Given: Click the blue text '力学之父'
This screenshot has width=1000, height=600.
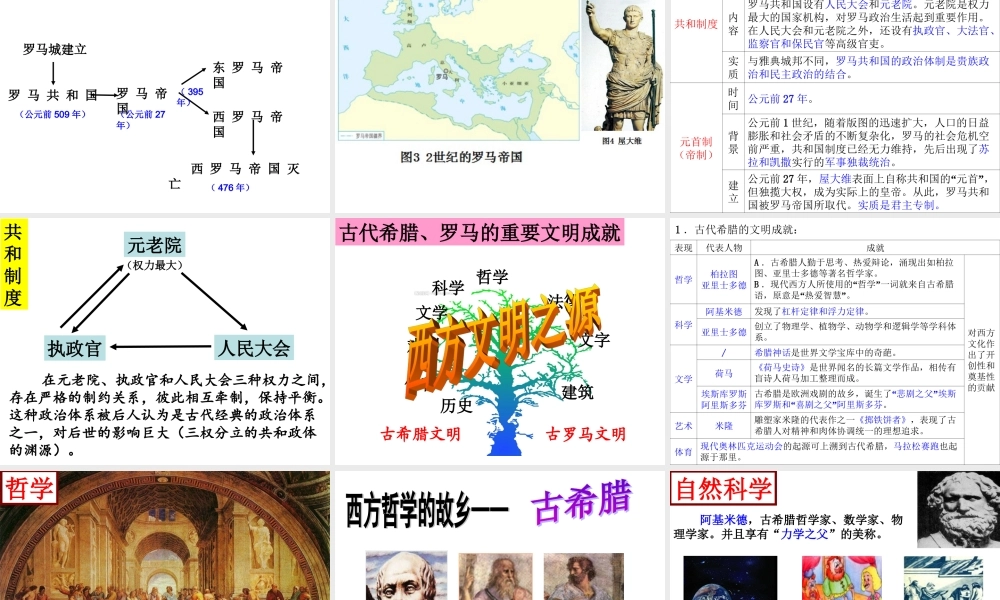Looking at the screenshot, I should 804,534.
